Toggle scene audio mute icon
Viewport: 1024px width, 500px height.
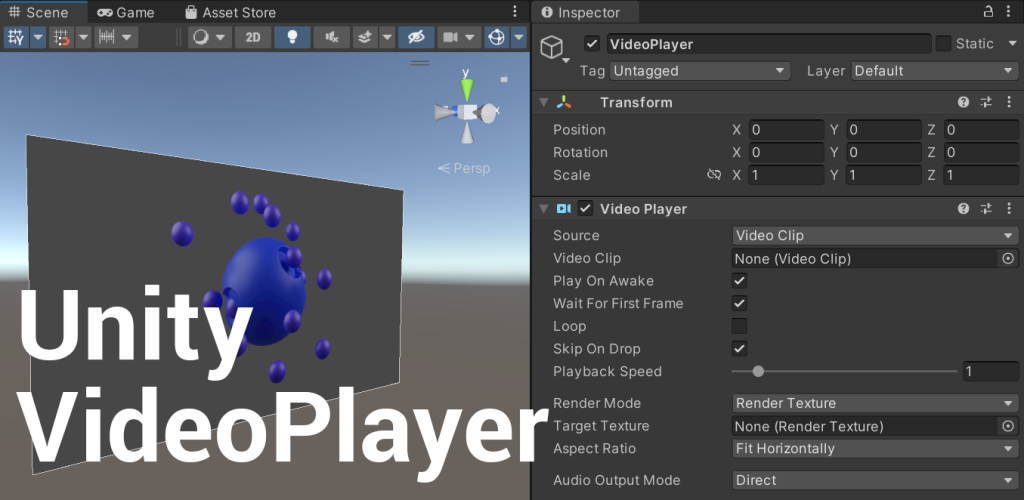pyautogui.click(x=331, y=37)
